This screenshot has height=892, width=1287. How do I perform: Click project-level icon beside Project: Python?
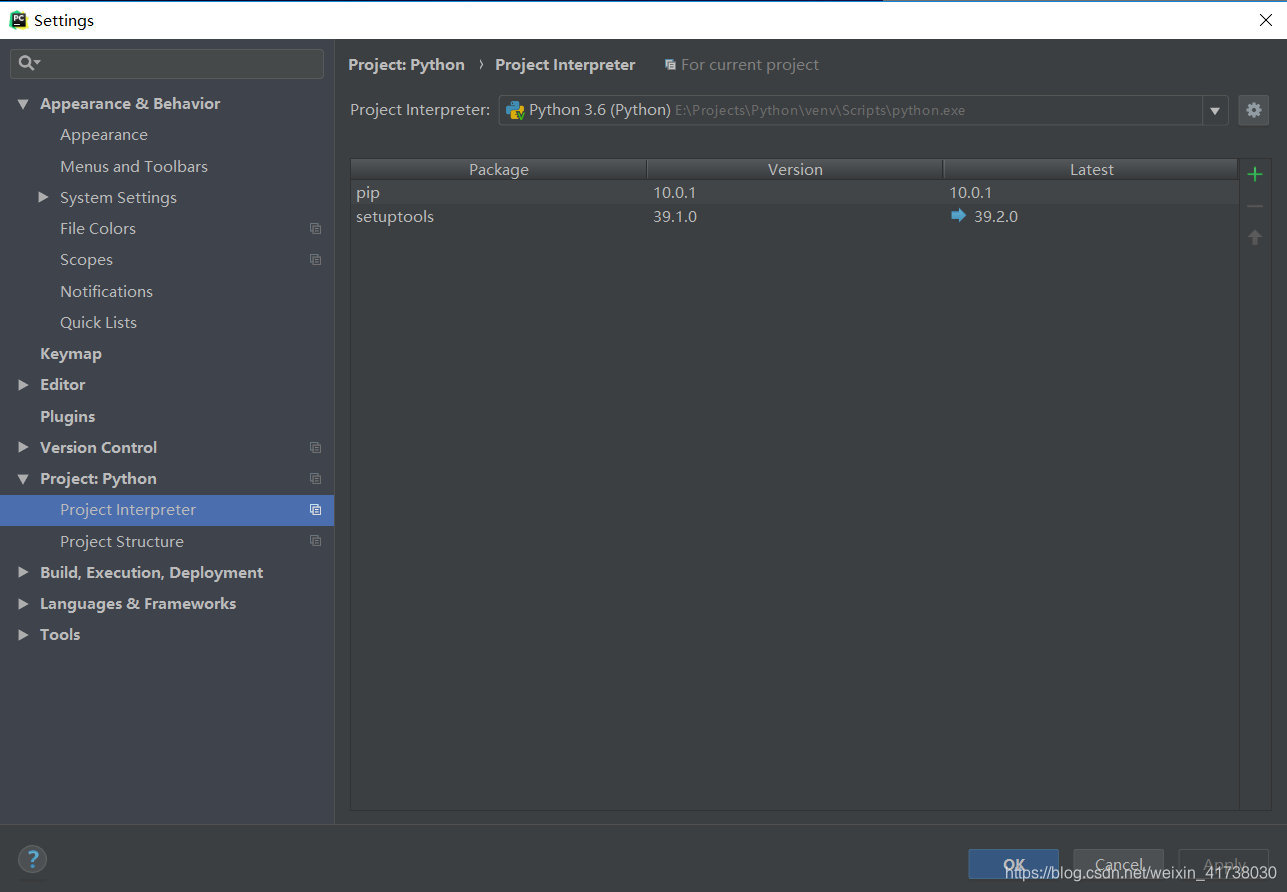[315, 479]
